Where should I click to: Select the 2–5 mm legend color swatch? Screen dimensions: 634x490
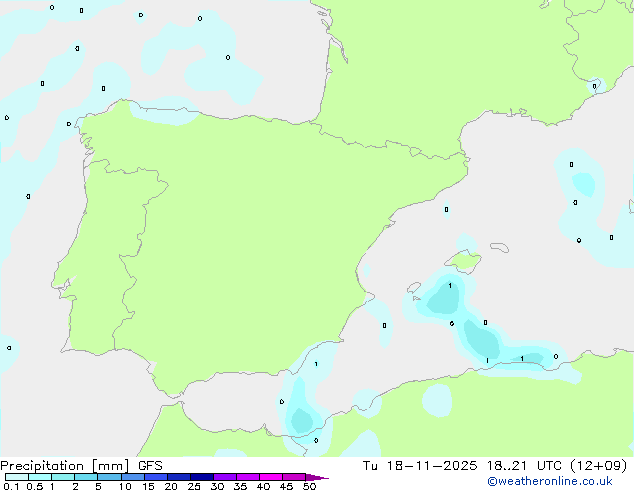[x=86, y=477]
